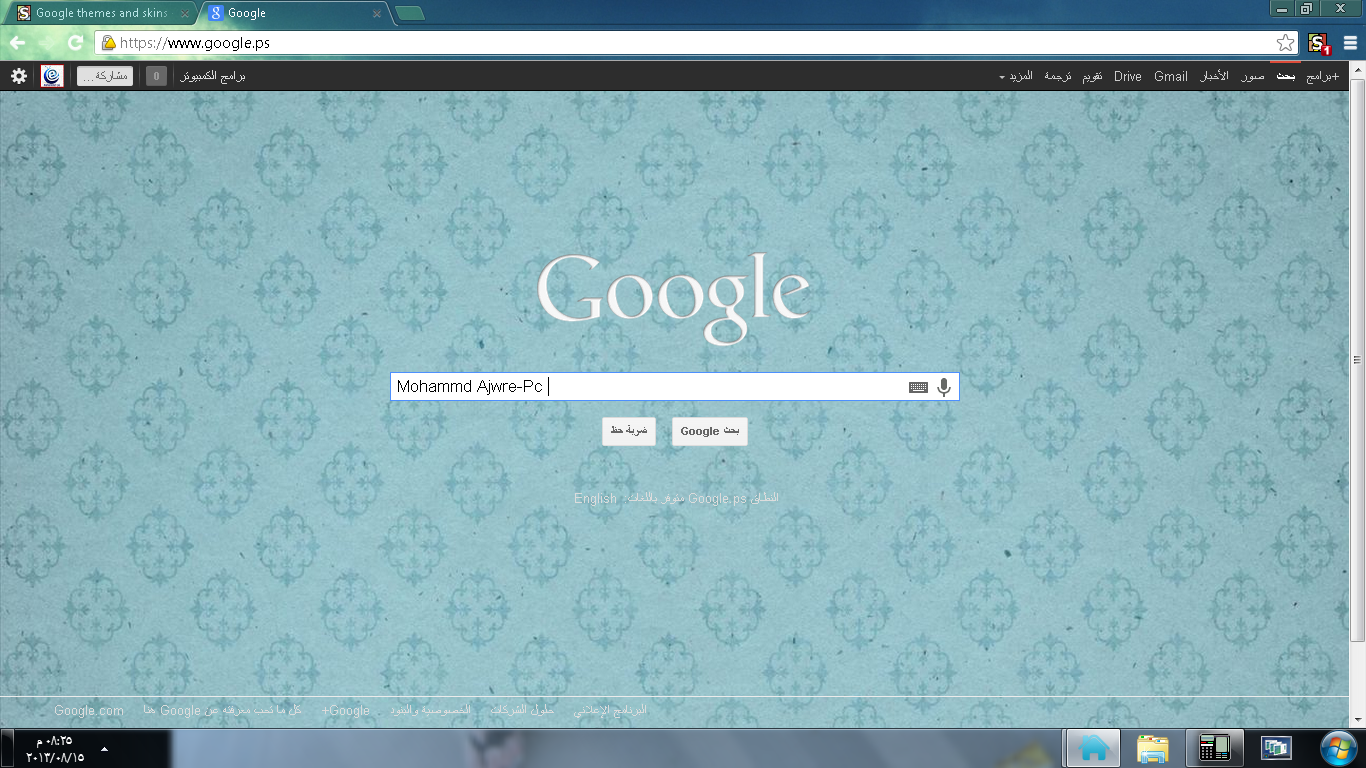Open the Chrome menu (three bars)
The height and width of the screenshot is (768, 1366).
click(x=1351, y=43)
